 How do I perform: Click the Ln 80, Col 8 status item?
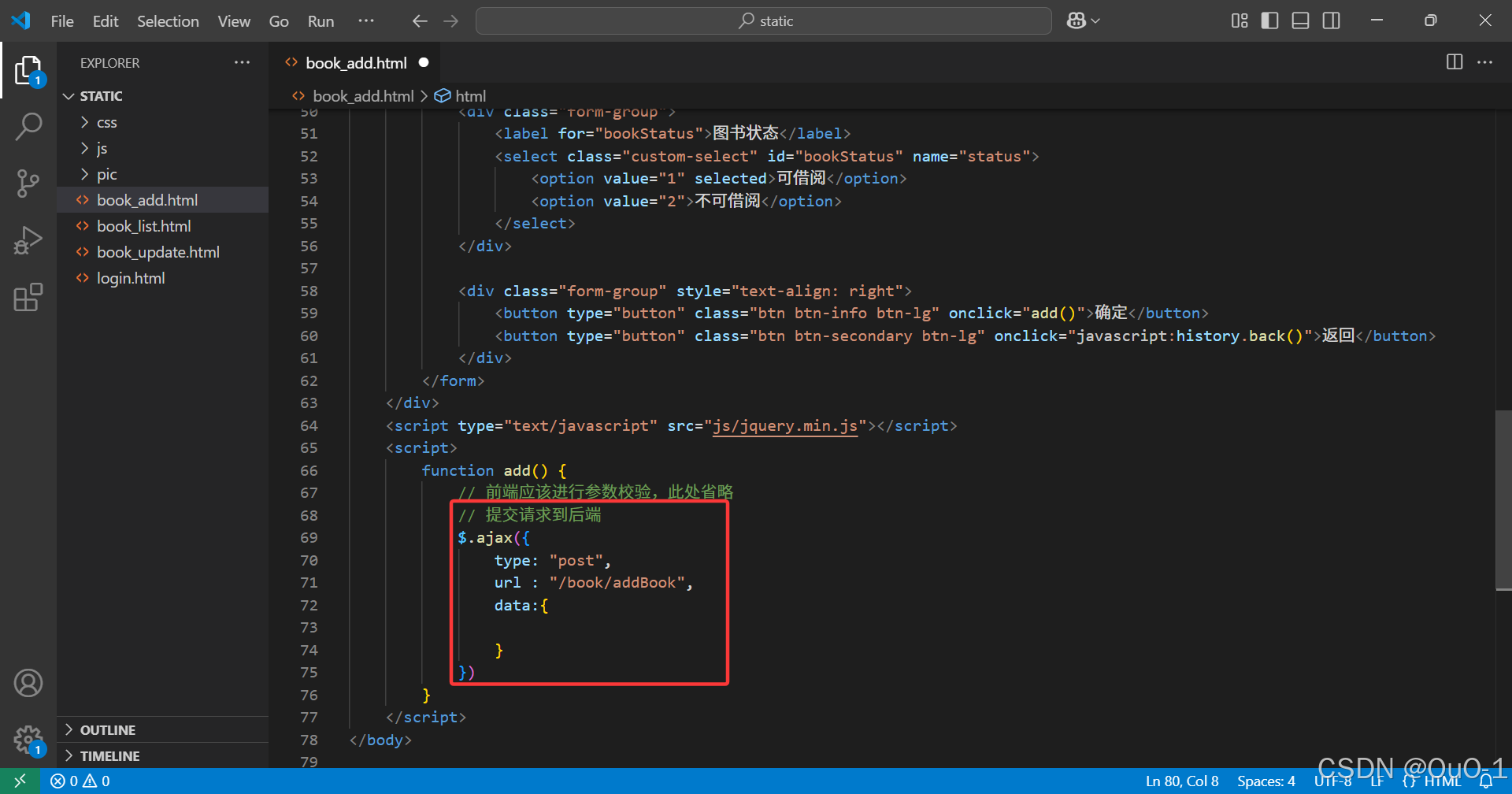pos(1181,781)
